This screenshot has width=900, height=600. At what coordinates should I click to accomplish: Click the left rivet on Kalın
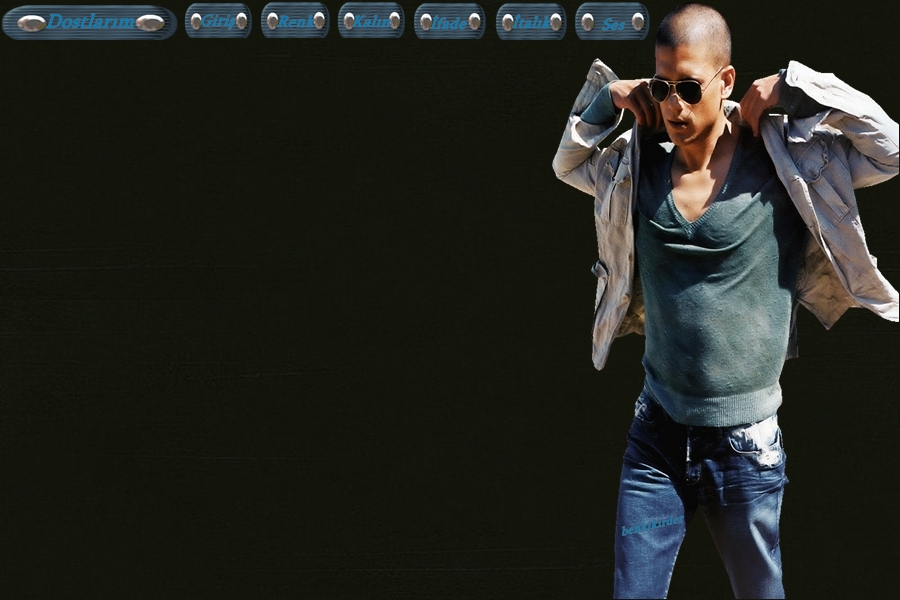click(349, 21)
